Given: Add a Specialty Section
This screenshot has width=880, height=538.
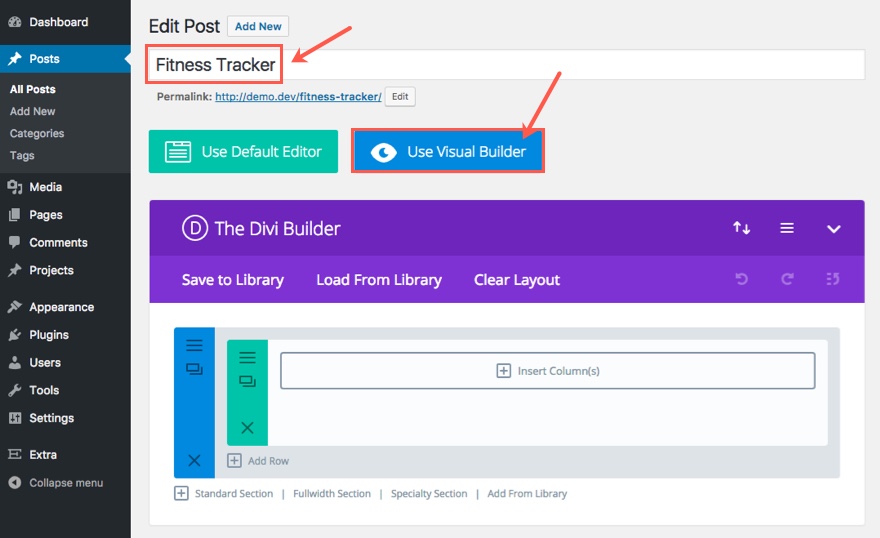Looking at the screenshot, I should click(429, 494).
